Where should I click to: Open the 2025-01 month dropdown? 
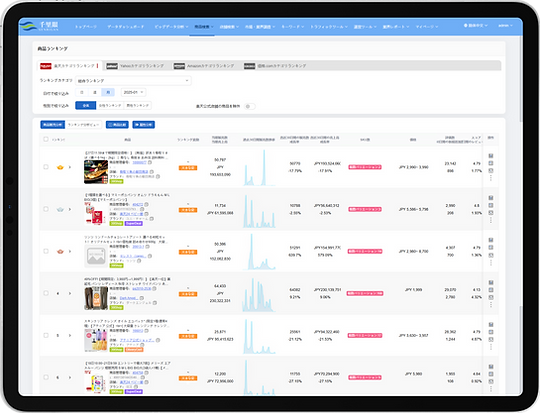[133, 92]
